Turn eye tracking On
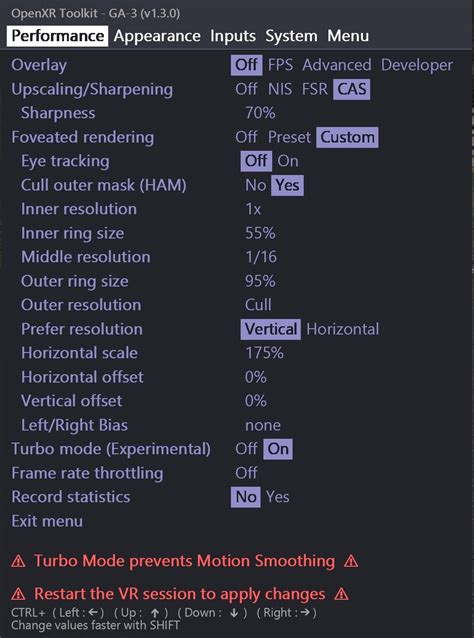Screen dimensions: 474x638 [x=288, y=161]
